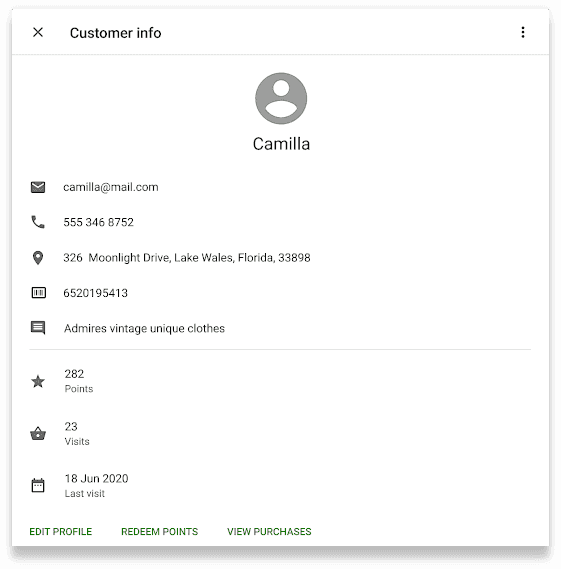
Task: Open View Purchases
Action: click(x=269, y=532)
